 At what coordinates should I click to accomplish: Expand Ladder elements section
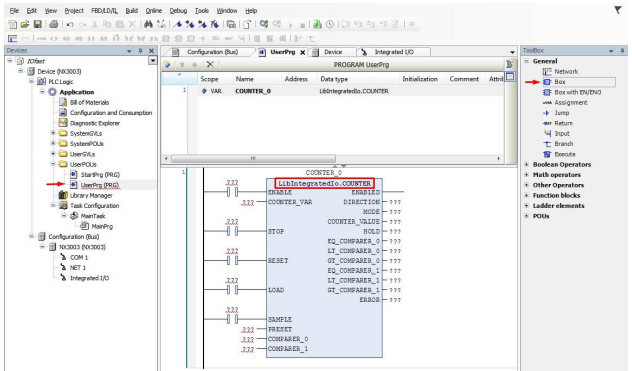526,206
